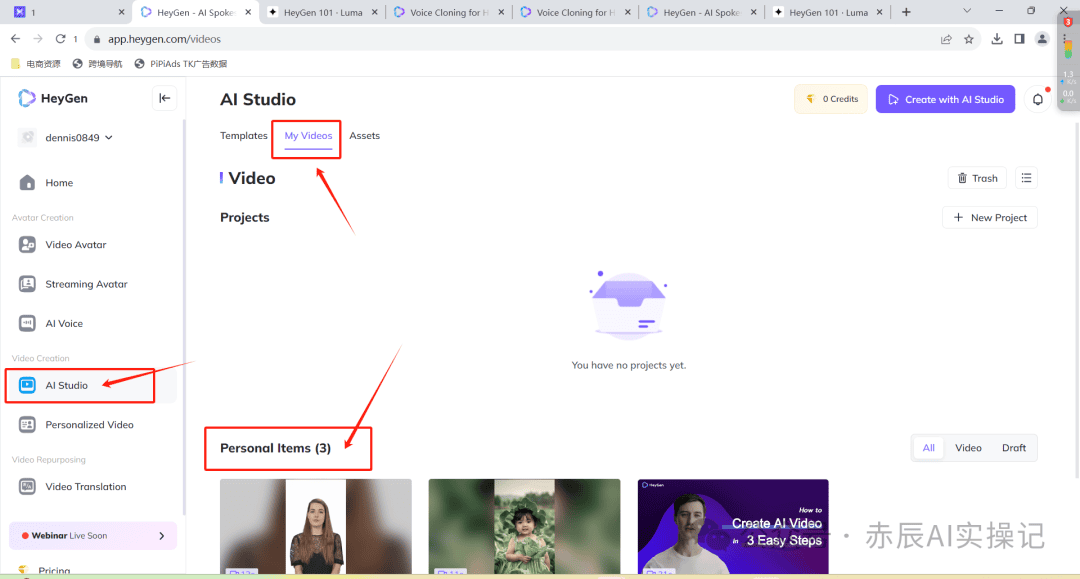The height and width of the screenshot is (579, 1080).
Task: Collapse the HeyGen sidebar panel
Action: click(165, 98)
